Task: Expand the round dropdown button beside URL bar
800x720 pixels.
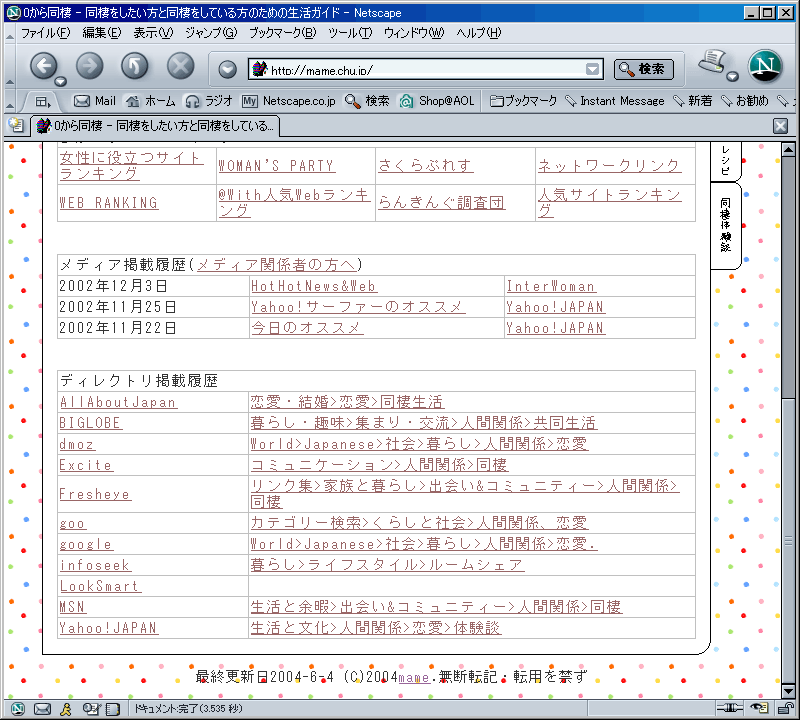Action: [x=228, y=69]
